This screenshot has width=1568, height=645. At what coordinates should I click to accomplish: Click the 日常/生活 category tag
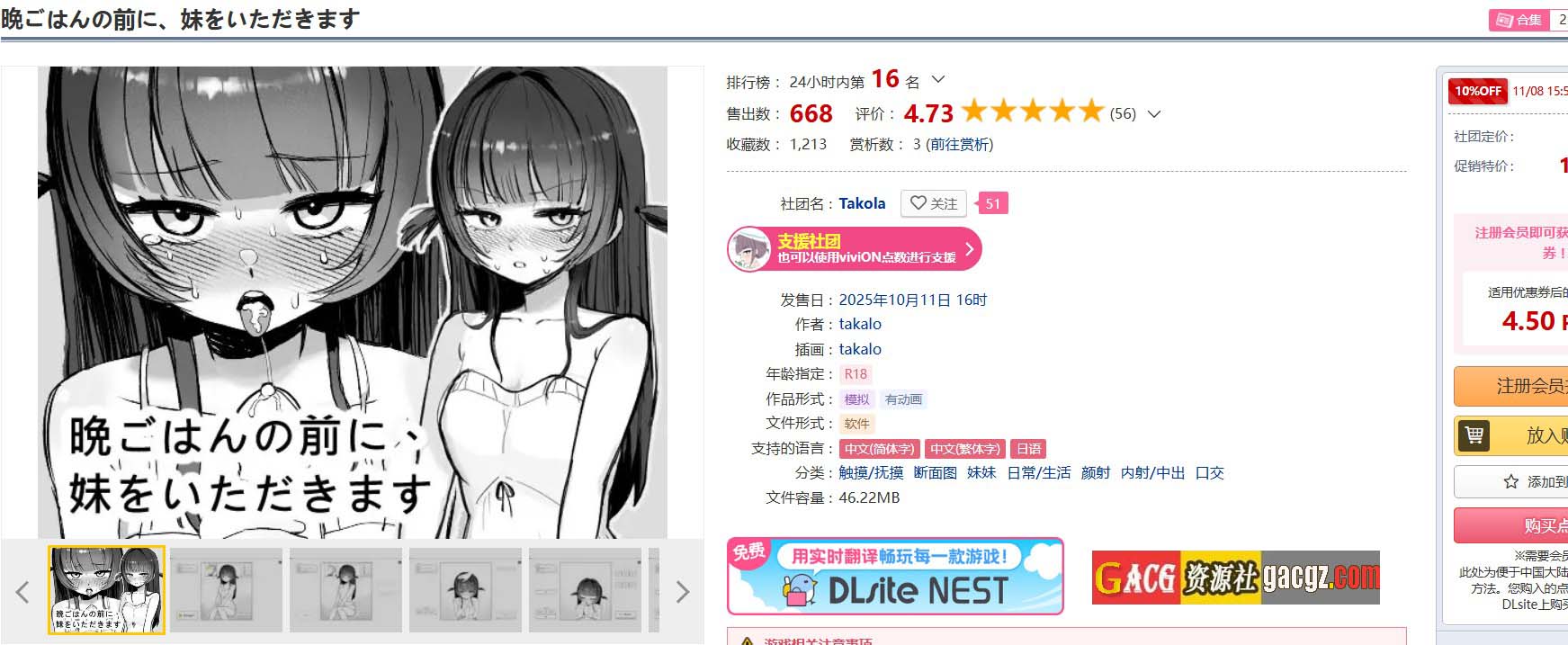(x=1039, y=473)
